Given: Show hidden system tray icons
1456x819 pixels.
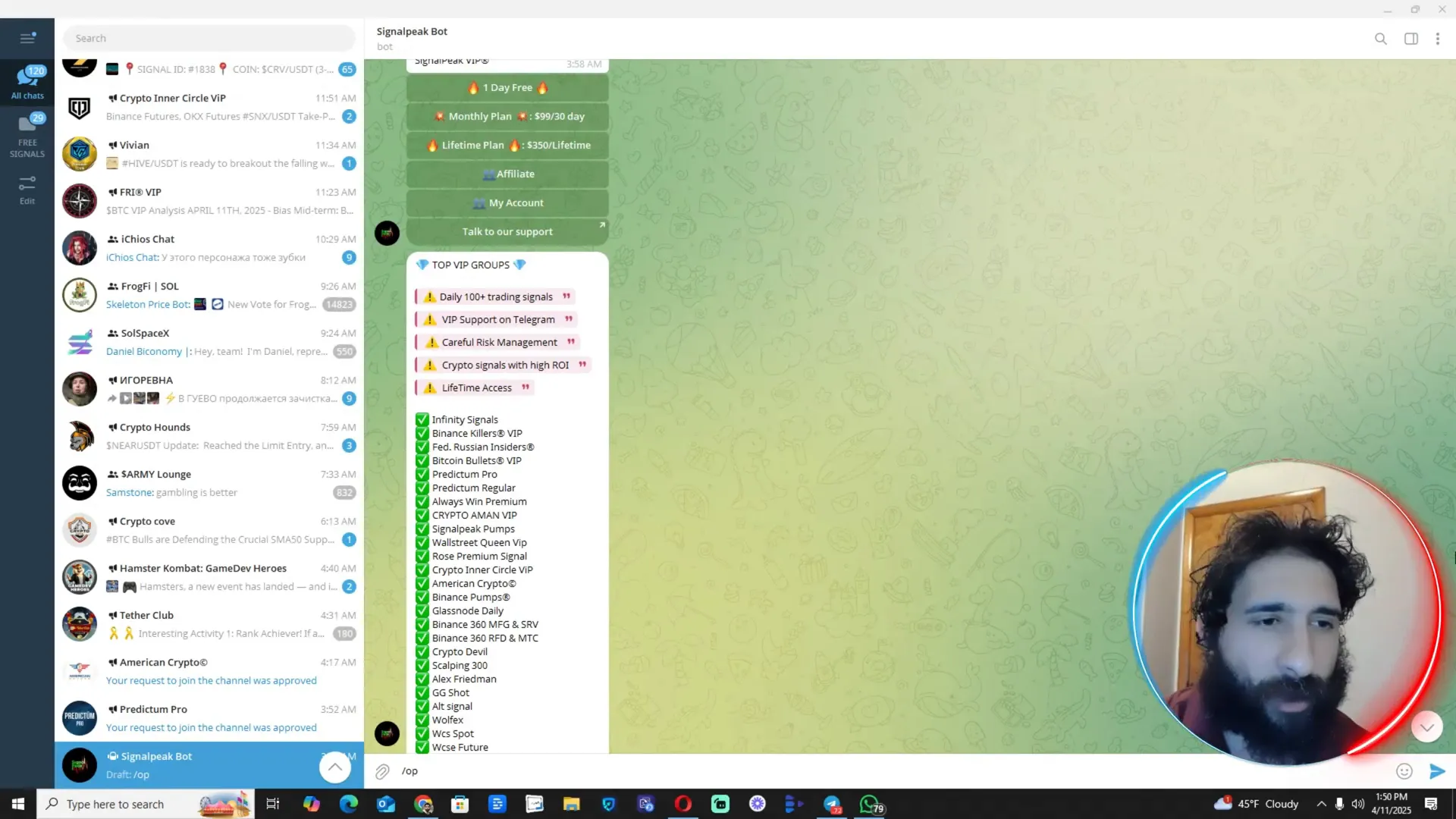Looking at the screenshot, I should click(x=1321, y=804).
